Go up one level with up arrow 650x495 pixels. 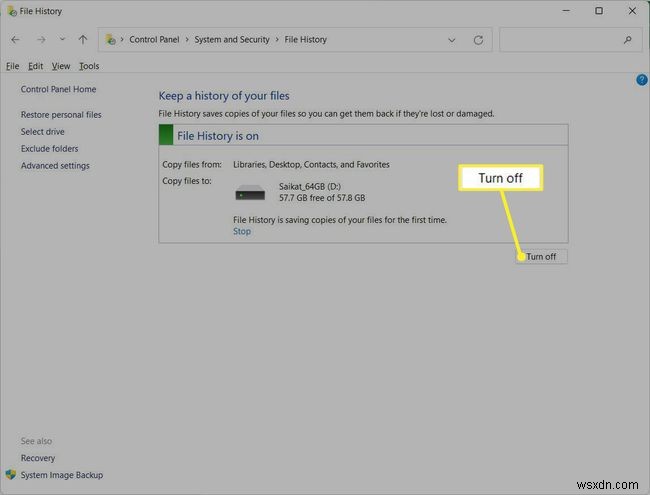tap(83, 40)
